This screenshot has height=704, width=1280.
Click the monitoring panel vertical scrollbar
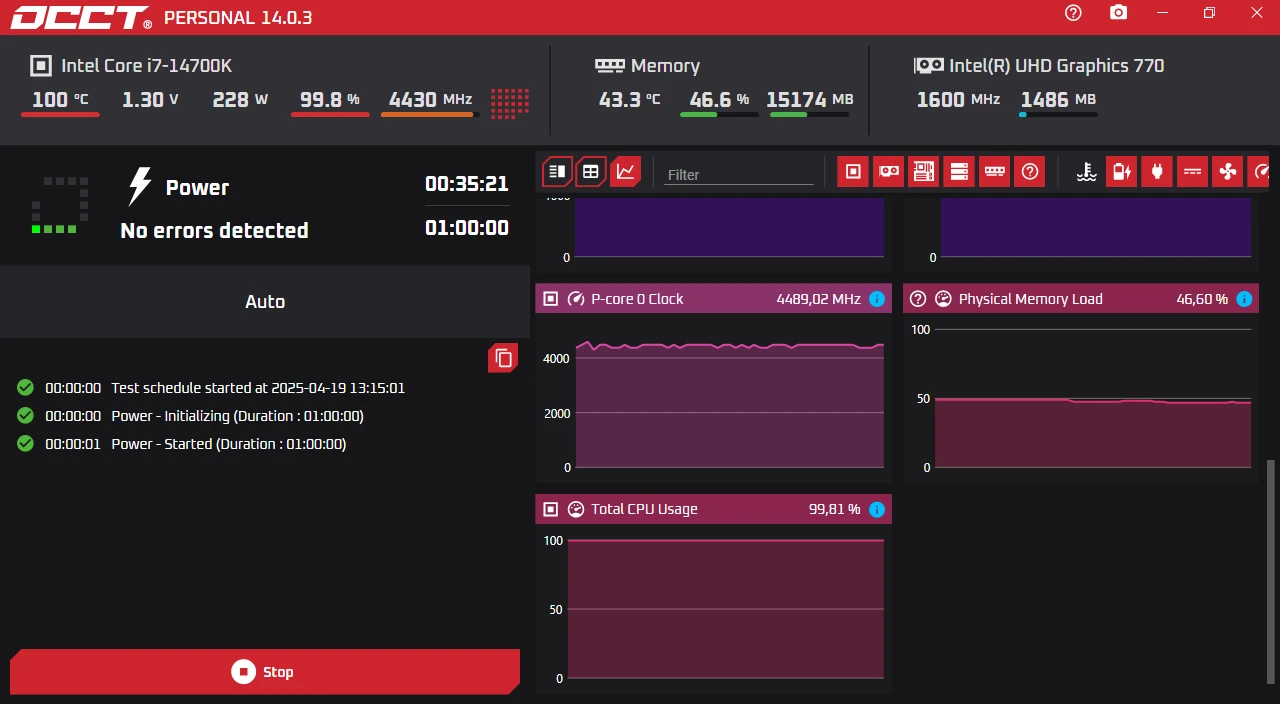pyautogui.click(x=1271, y=570)
